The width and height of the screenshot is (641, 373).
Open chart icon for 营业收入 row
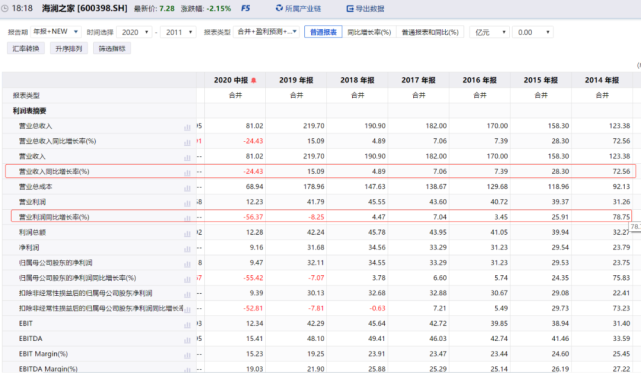point(187,157)
